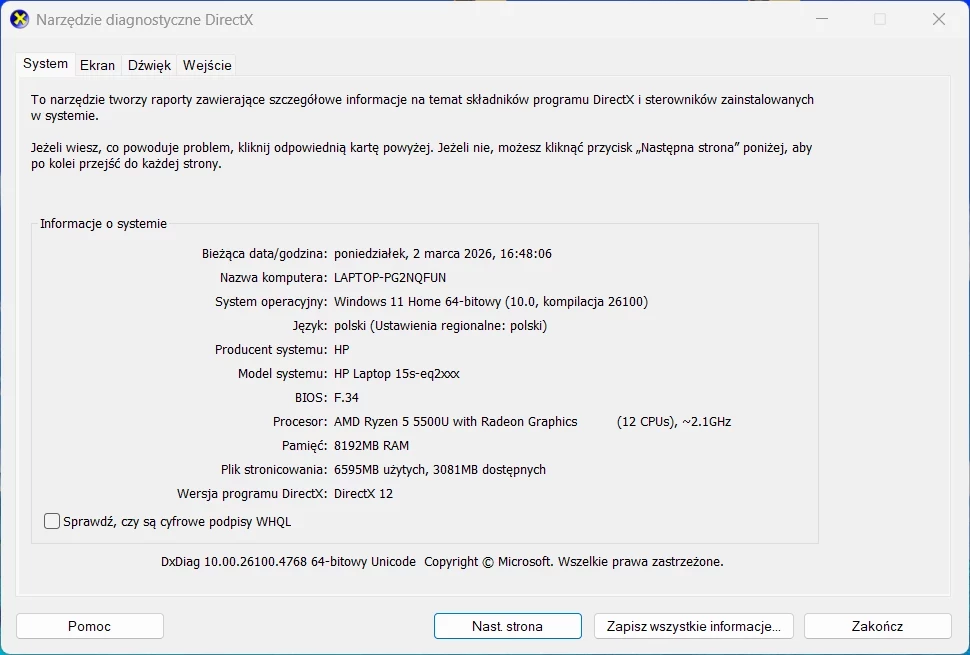
Task: Click the computer name LAPTOP-PG2NQFUN
Action: coord(390,277)
